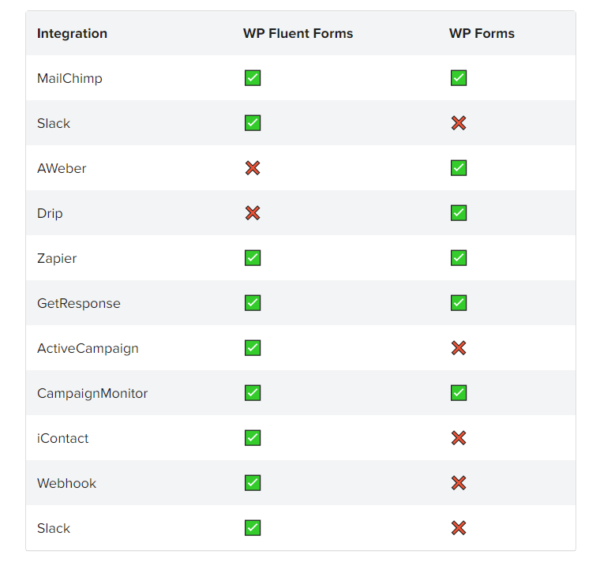Viewport: 600px width, 562px height.
Task: Click the MailChimp green checkmark under WP Forms
Action: 458,78
